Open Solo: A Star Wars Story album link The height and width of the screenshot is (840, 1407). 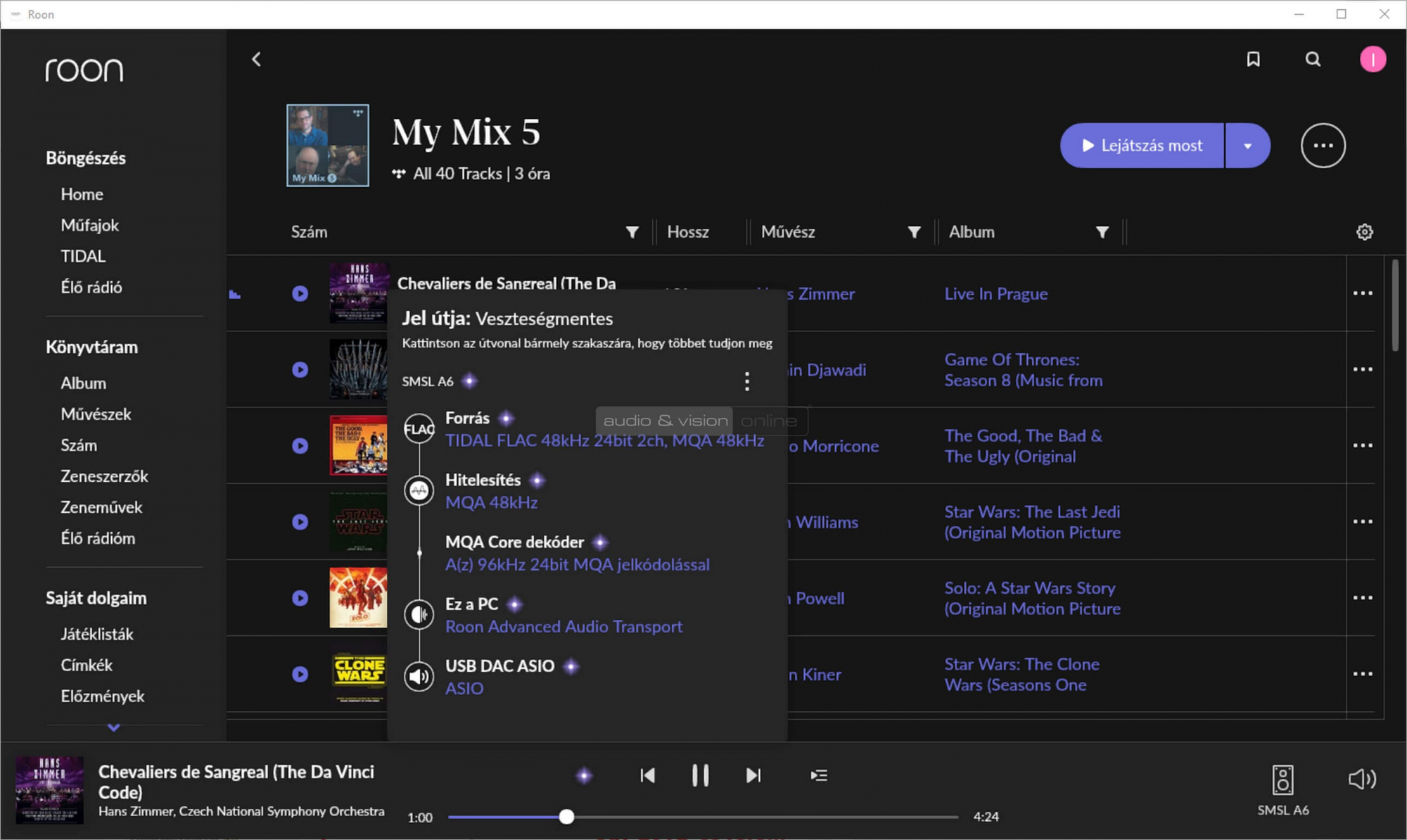1032,598
